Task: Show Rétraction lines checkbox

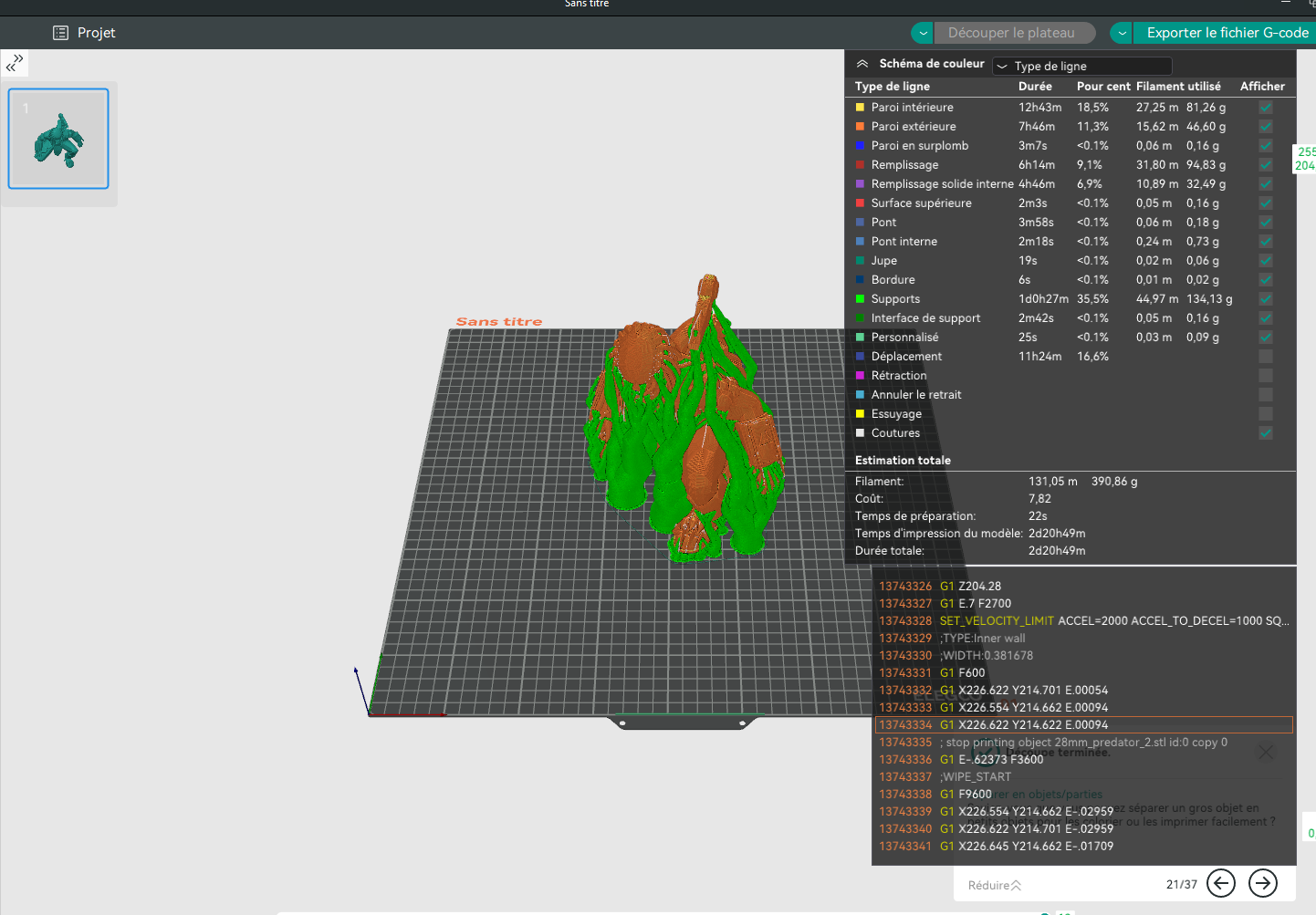Action: (1266, 376)
